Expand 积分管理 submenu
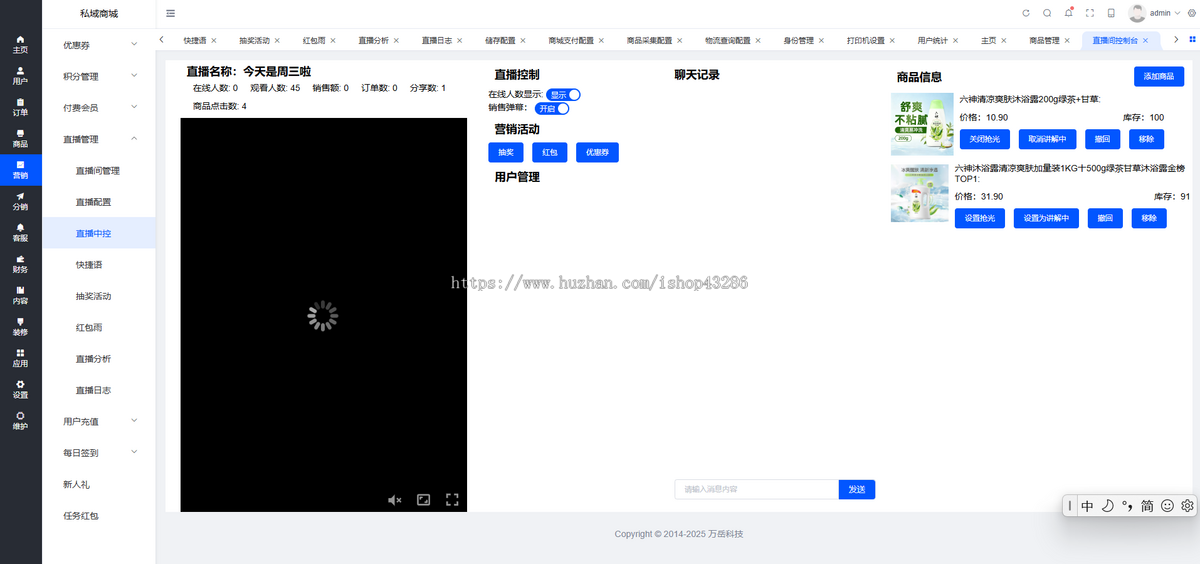The image size is (1200, 564). pyautogui.click(x=99, y=76)
